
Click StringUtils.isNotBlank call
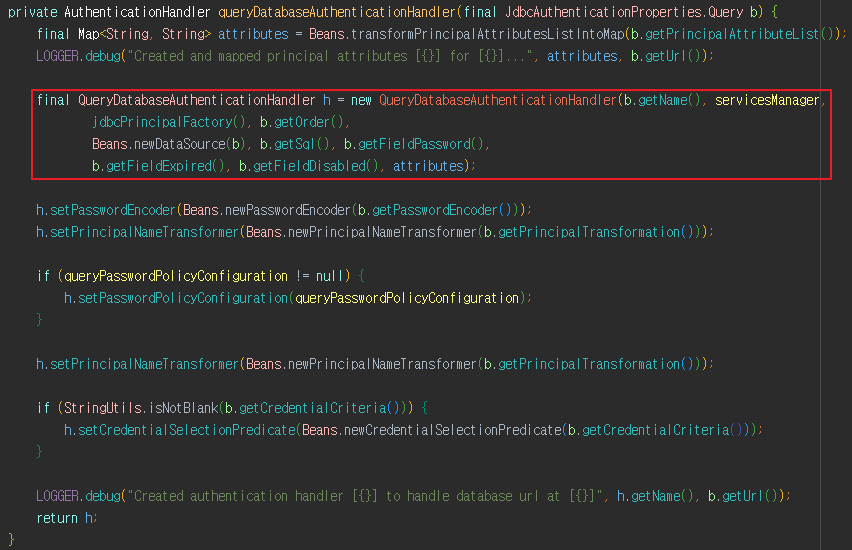pyautogui.click(x=141, y=408)
